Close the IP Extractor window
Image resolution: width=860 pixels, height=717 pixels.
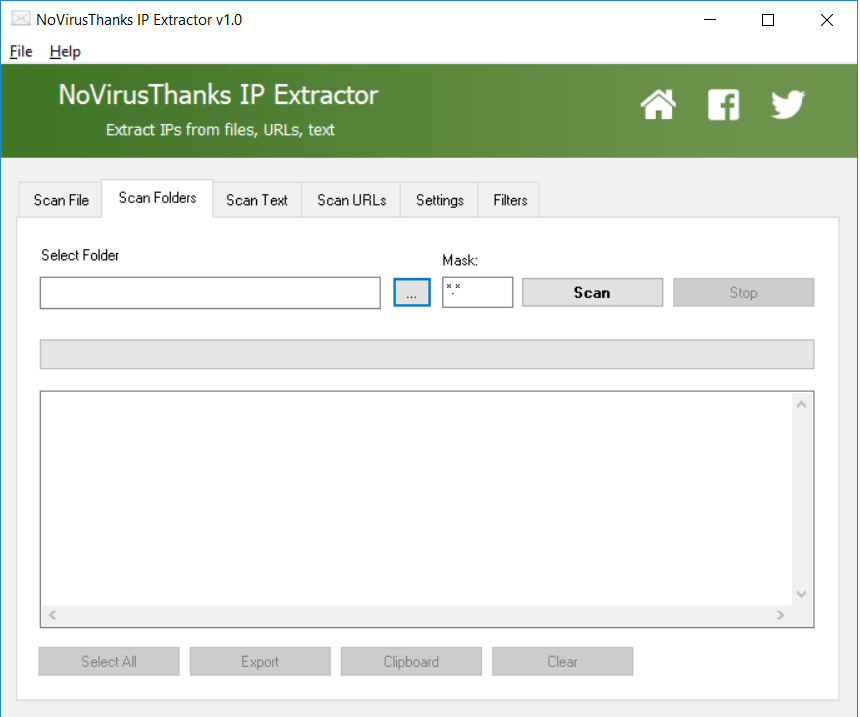[x=827, y=20]
